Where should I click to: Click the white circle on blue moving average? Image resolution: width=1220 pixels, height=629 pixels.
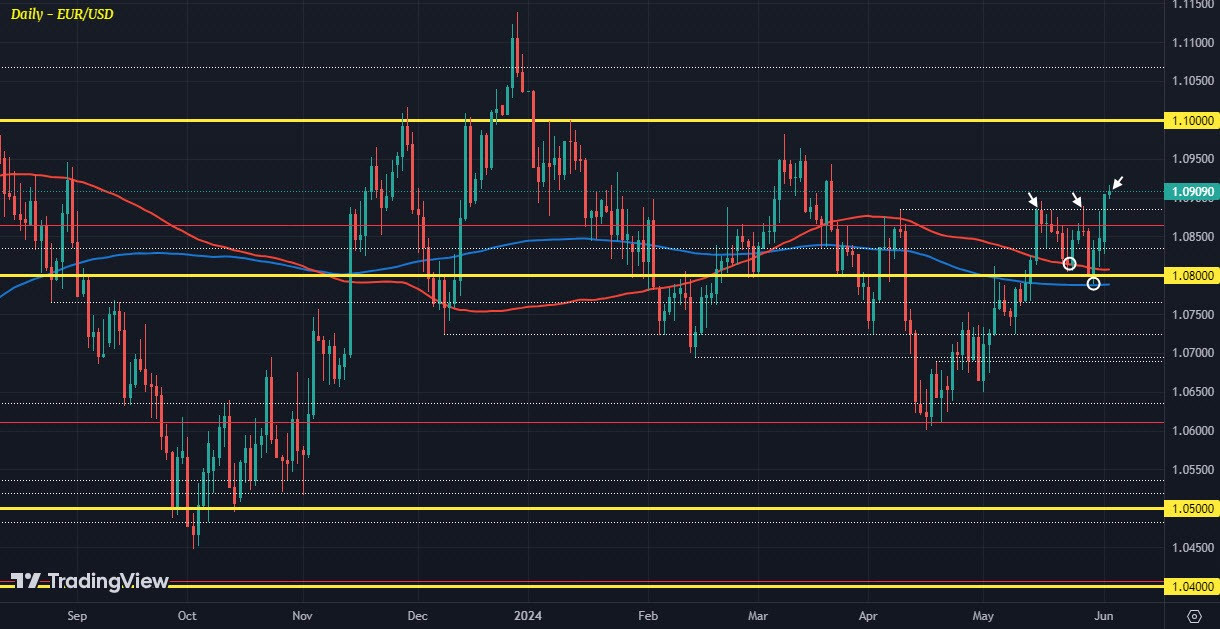(x=1094, y=284)
